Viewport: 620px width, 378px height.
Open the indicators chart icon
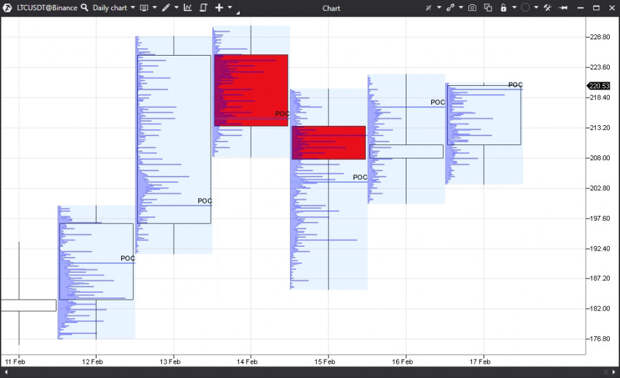(x=188, y=8)
